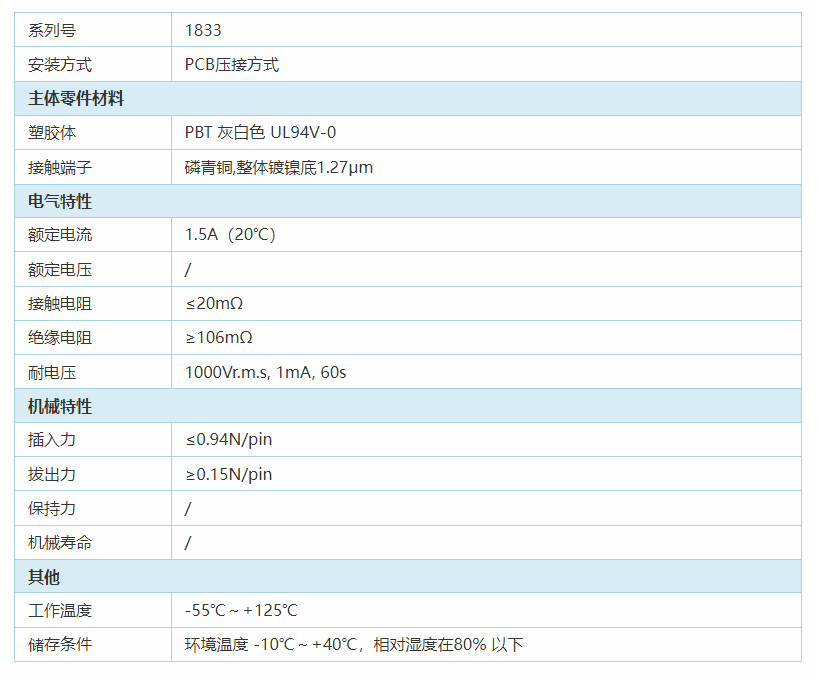Click the slash value in the 机械寿命 row
This screenshot has height=680, width=817.
(188, 543)
